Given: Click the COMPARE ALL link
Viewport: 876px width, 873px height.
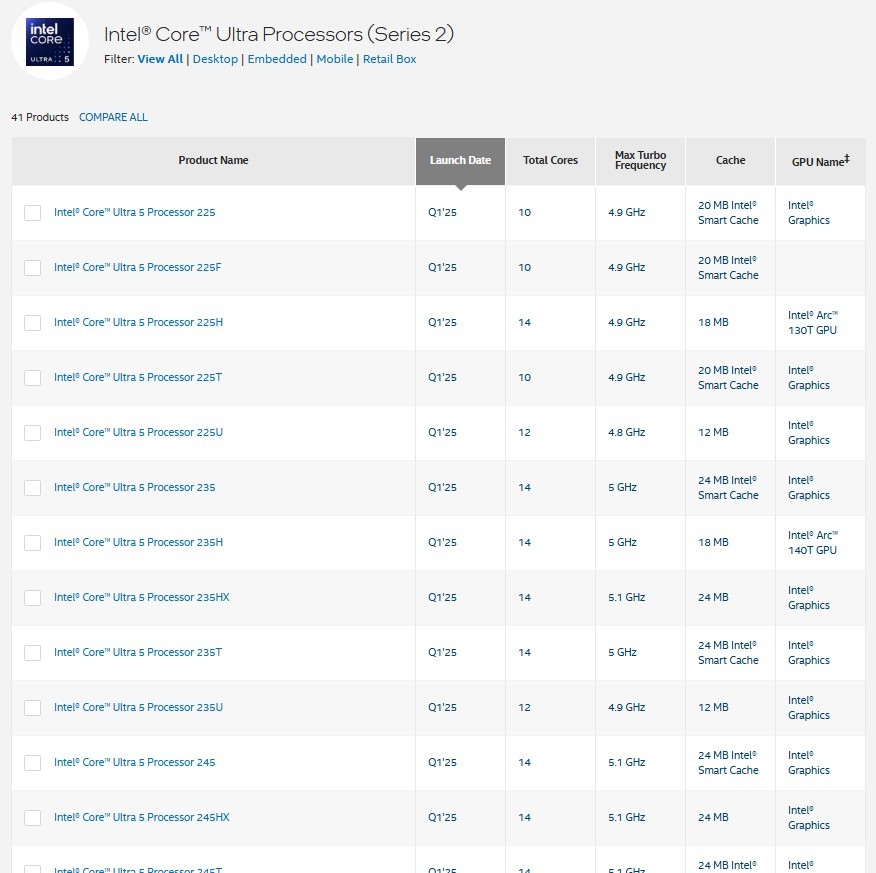Looking at the screenshot, I should pyautogui.click(x=113, y=117).
